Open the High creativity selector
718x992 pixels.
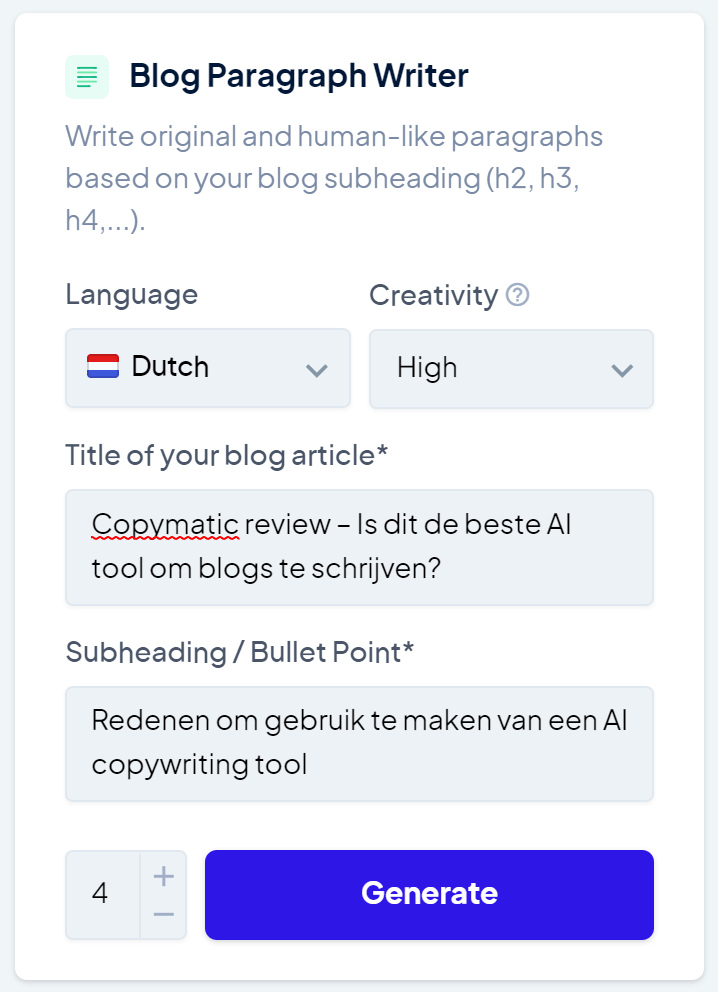coord(510,368)
